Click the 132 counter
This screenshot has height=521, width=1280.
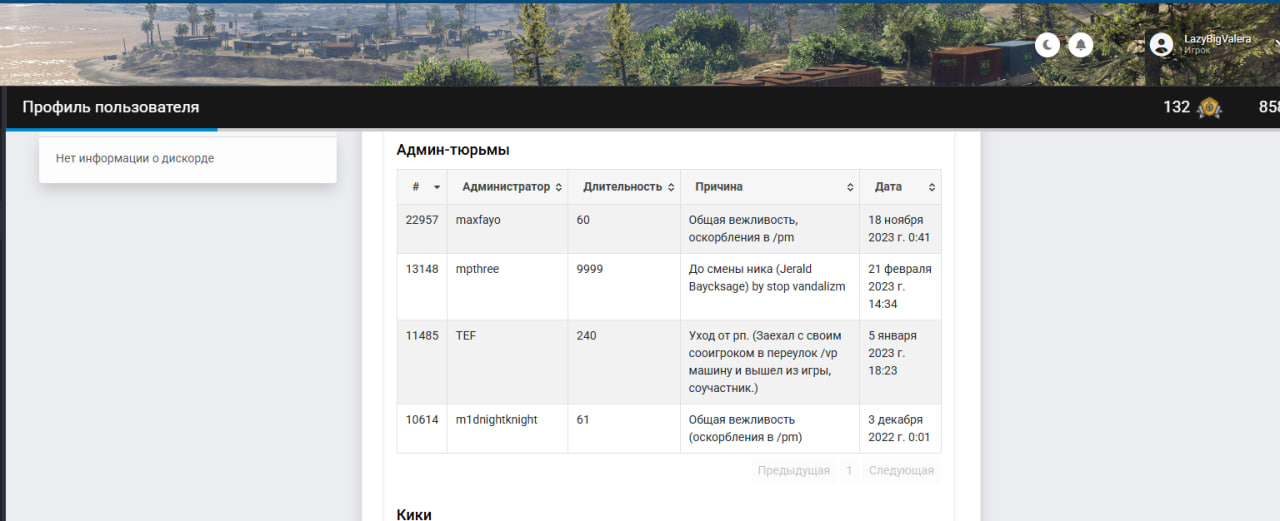click(1176, 107)
